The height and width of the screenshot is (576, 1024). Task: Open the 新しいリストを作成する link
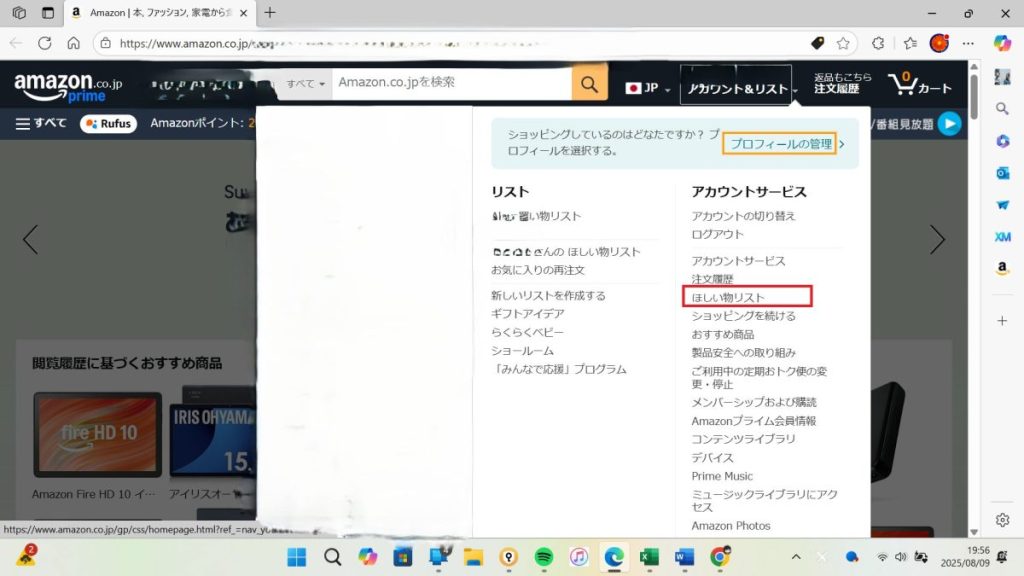click(548, 295)
